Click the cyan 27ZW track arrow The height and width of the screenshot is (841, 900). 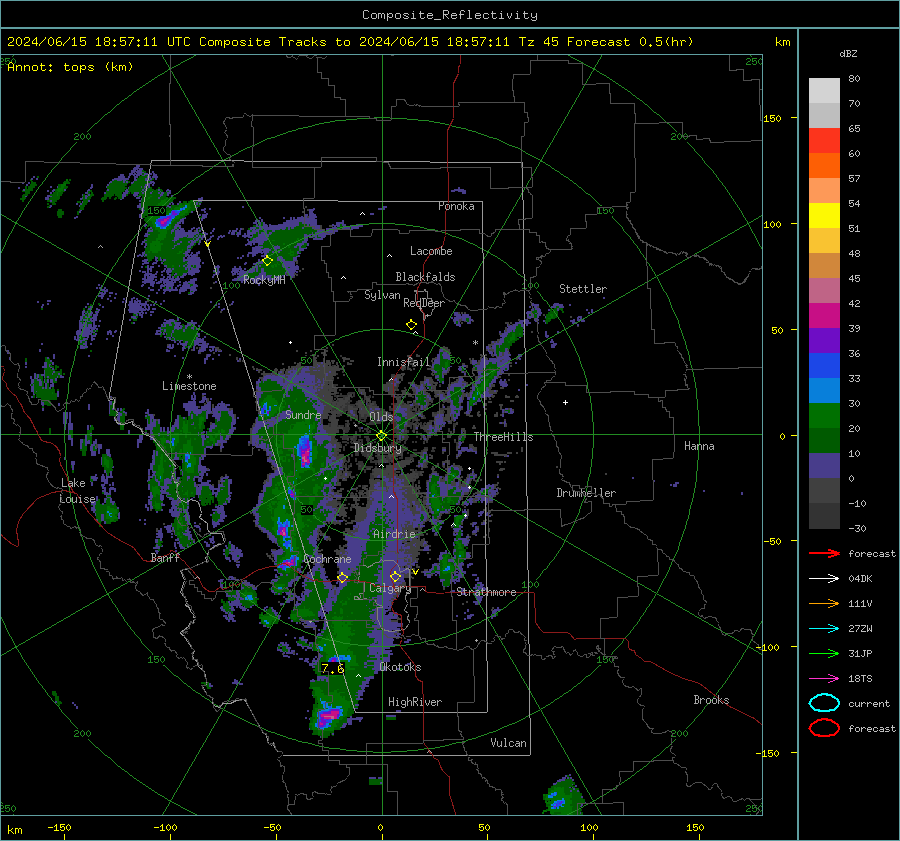click(x=824, y=629)
